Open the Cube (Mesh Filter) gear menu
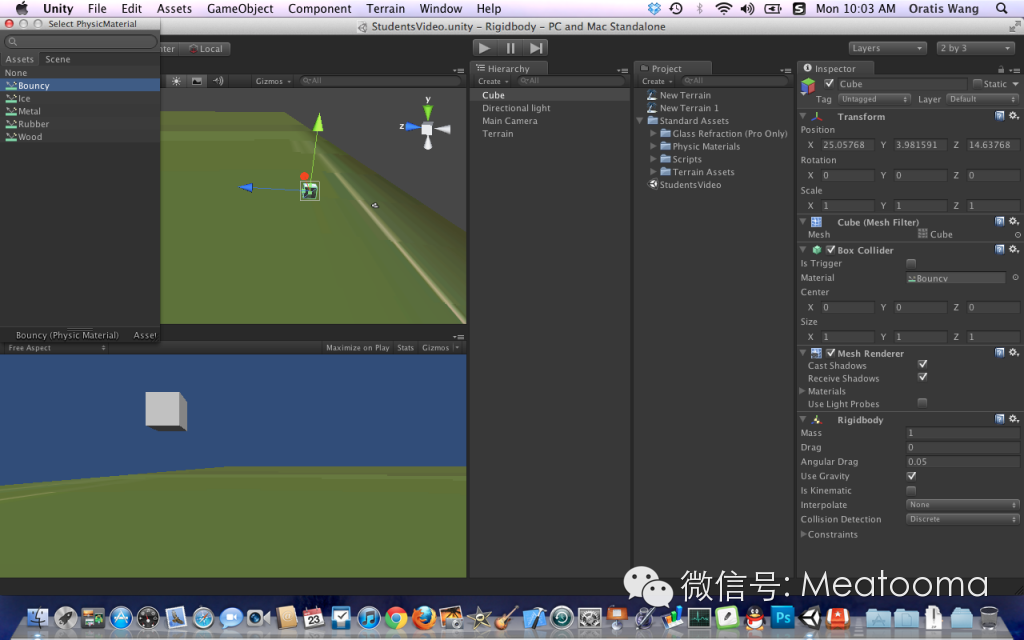This screenshot has width=1024, height=640. click(x=1014, y=221)
